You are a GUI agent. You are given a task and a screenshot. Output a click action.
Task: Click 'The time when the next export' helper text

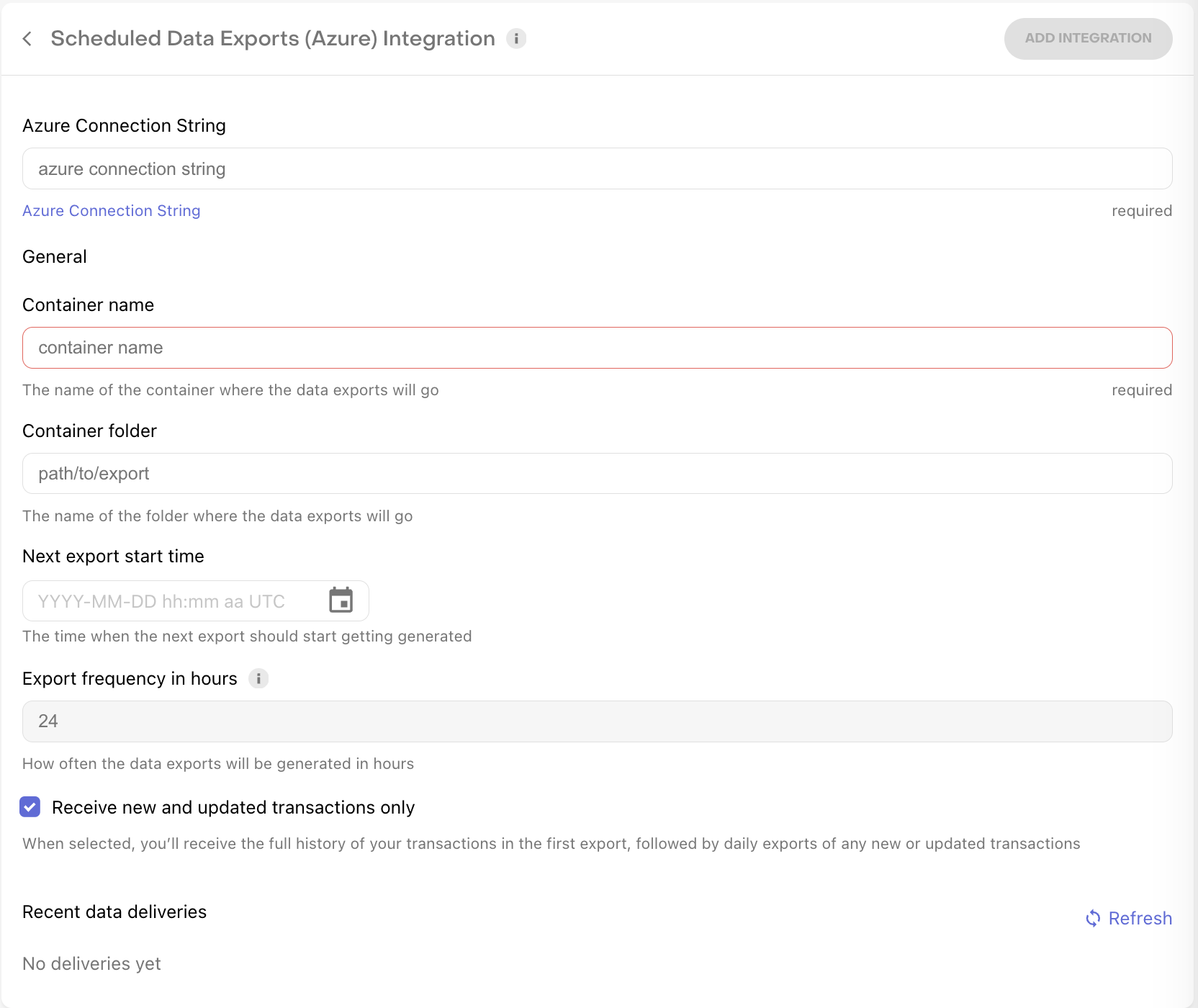pyautogui.click(x=247, y=636)
